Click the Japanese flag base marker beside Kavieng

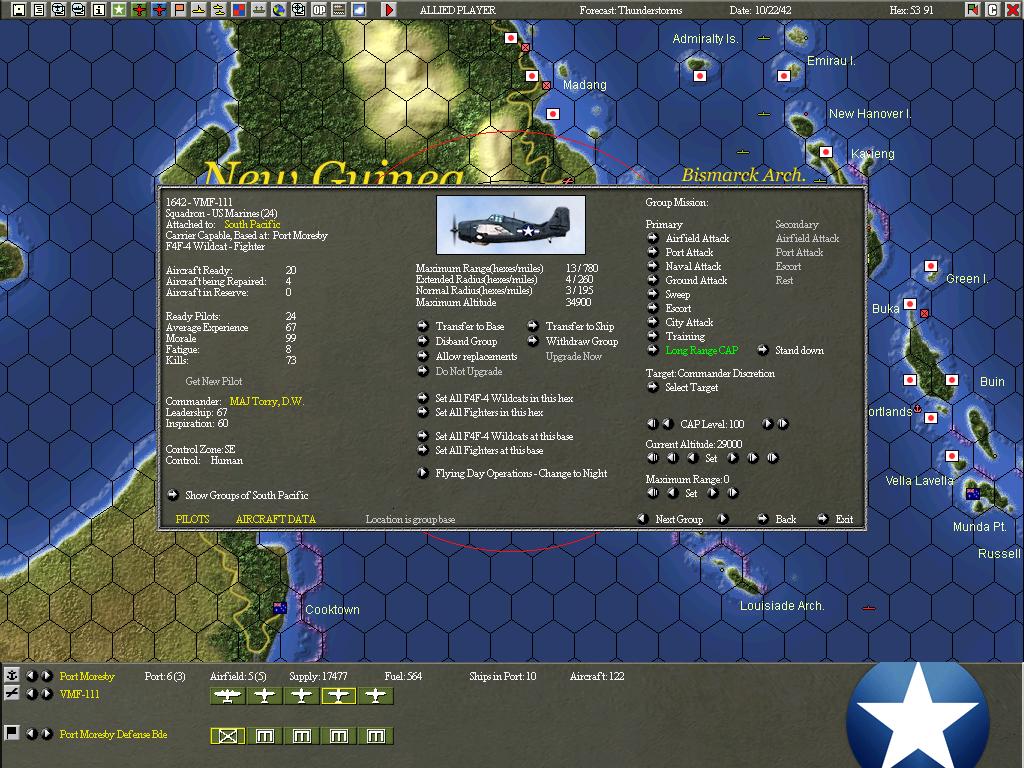pyautogui.click(x=826, y=152)
